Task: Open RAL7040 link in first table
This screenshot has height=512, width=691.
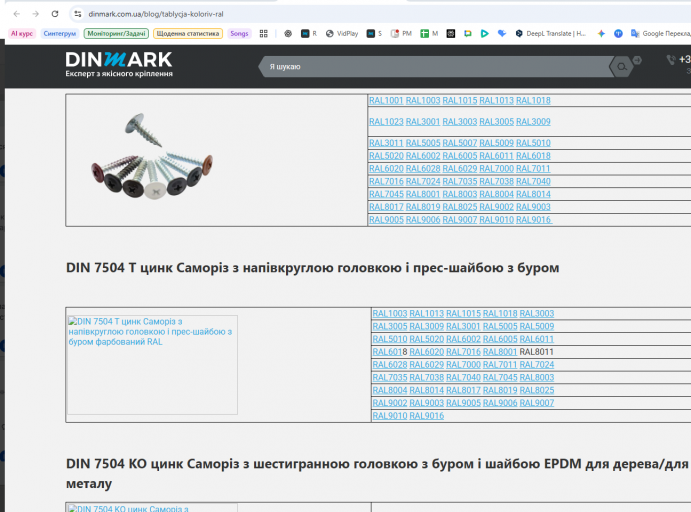Action: pyautogui.click(x=533, y=182)
